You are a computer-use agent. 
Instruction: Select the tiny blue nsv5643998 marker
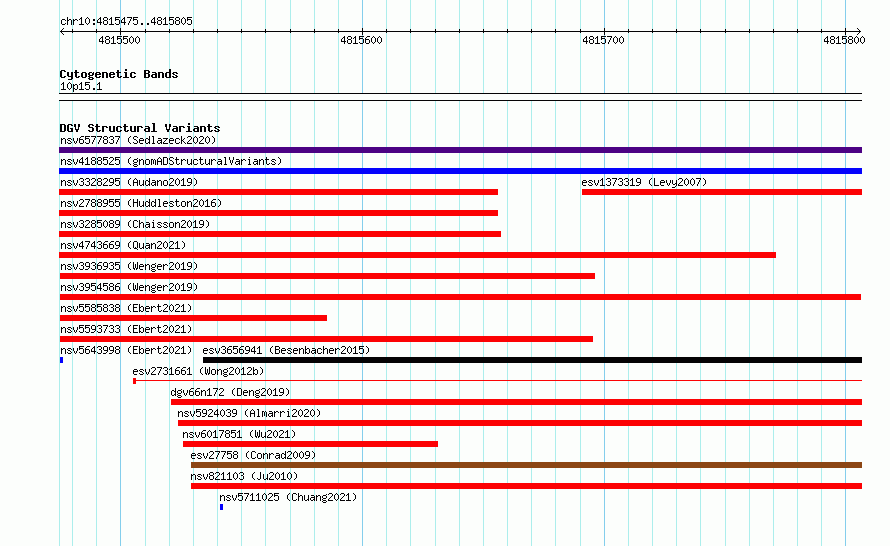pos(61,360)
